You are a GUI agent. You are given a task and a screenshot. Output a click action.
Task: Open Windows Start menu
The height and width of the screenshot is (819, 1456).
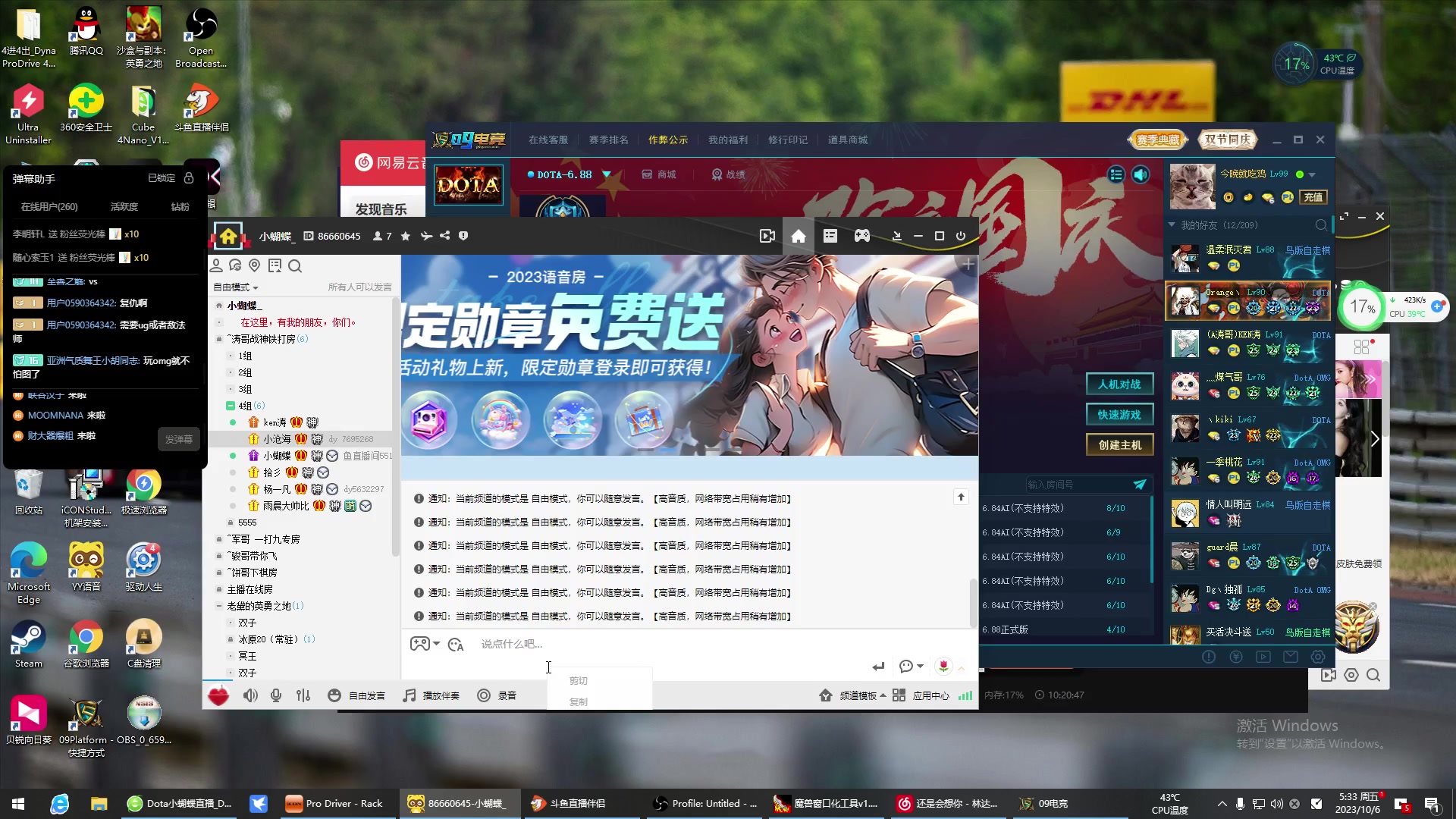point(18,804)
